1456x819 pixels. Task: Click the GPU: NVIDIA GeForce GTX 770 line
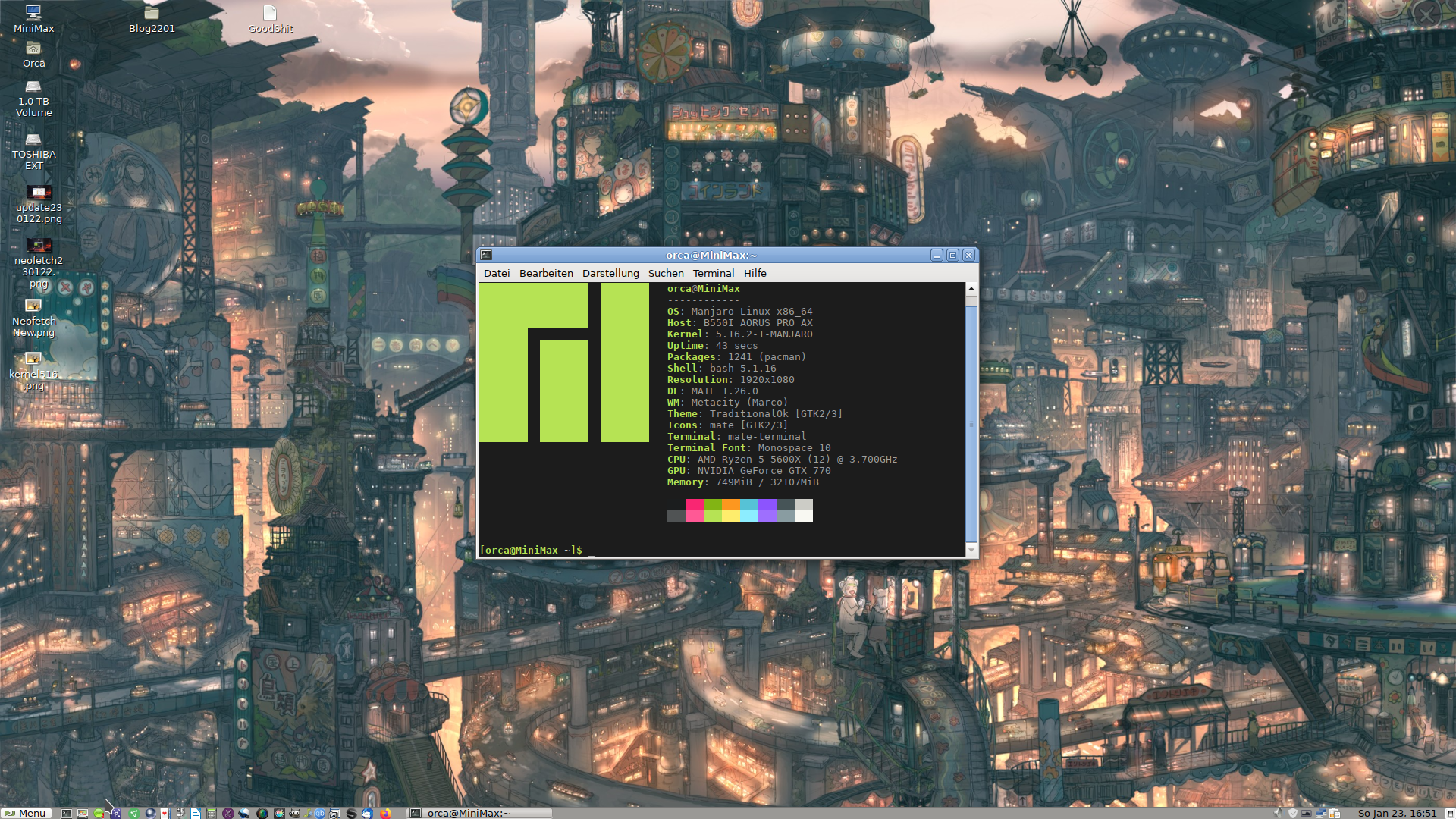[x=748, y=471]
